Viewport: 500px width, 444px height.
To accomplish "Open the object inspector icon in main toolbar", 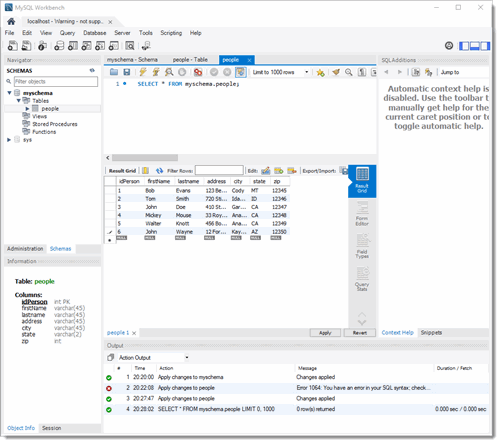I will (x=42, y=46).
